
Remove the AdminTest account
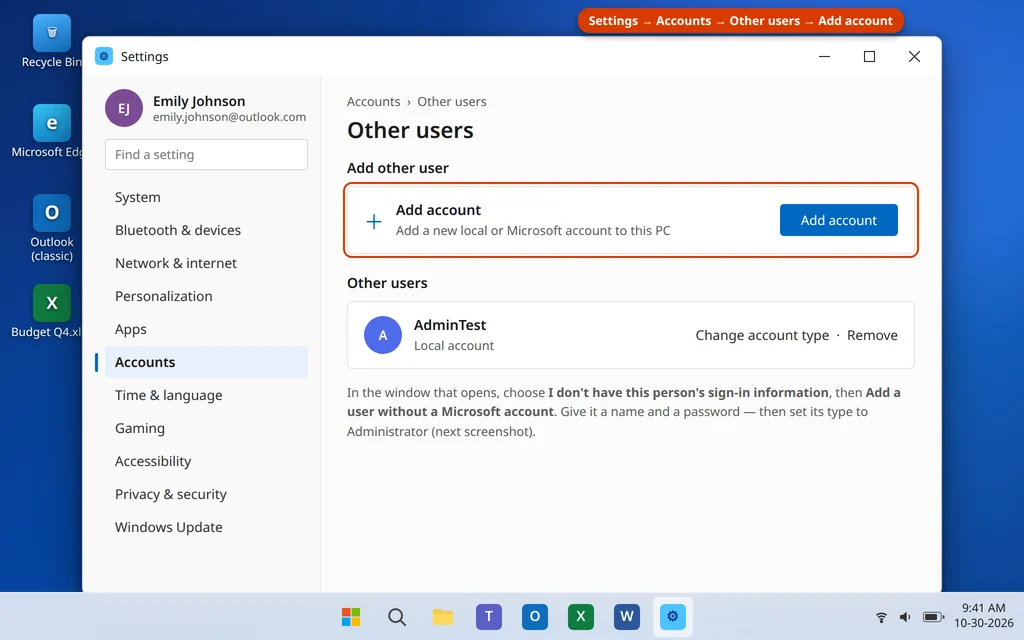(872, 335)
